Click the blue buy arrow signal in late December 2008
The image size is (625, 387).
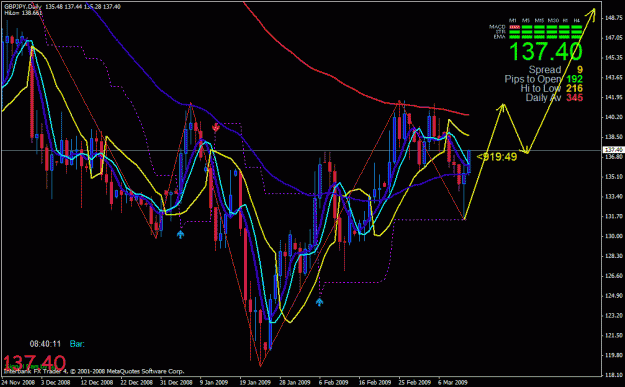click(181, 234)
